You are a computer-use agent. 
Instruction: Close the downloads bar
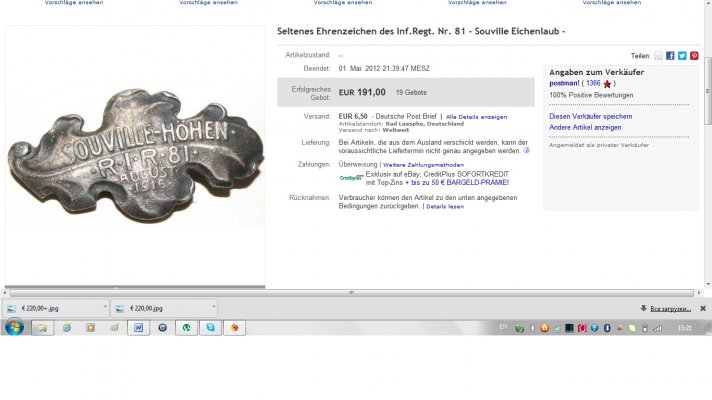coord(703,308)
